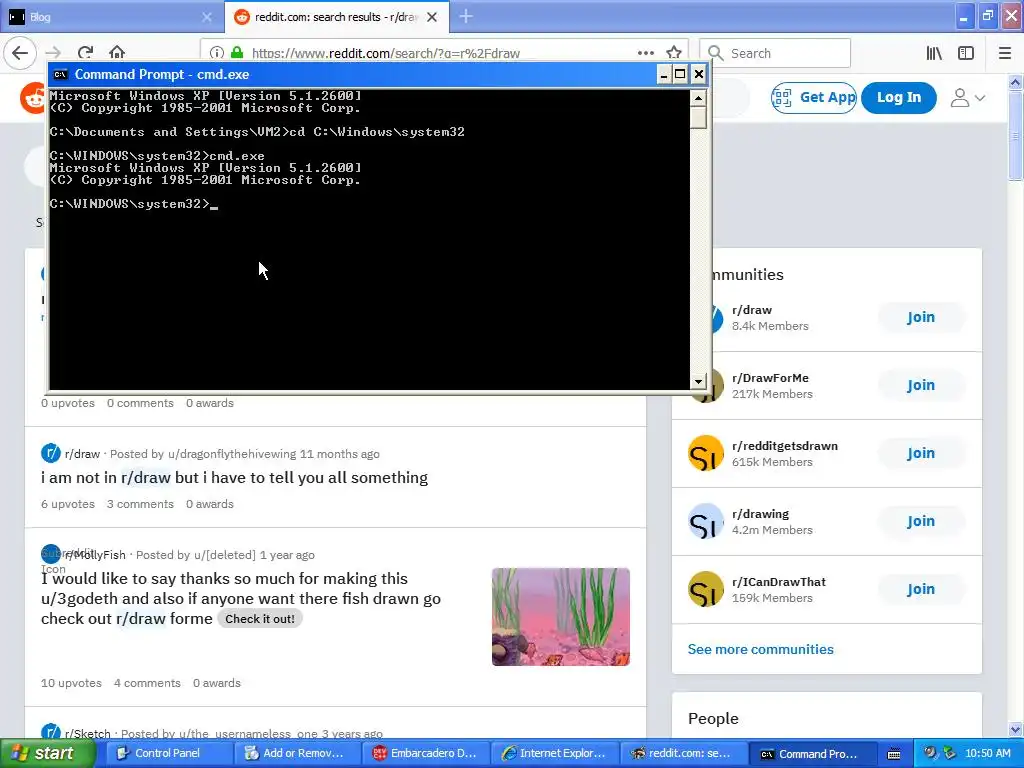Click the Command Prompt title bar

tap(353, 74)
